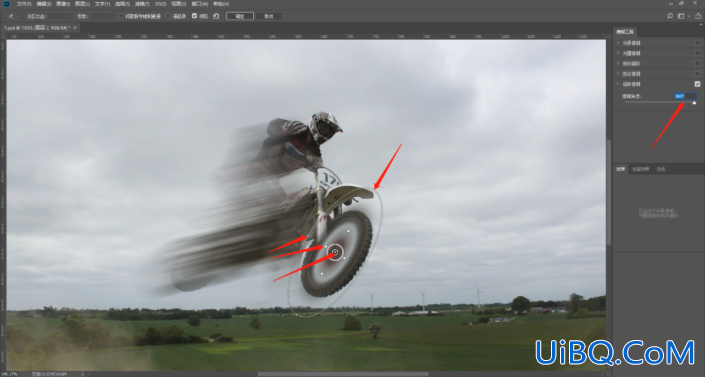Screen dimensions: 705x377
Task: Open the selection bleed dropdown (选区出血)
Action: coord(71,16)
